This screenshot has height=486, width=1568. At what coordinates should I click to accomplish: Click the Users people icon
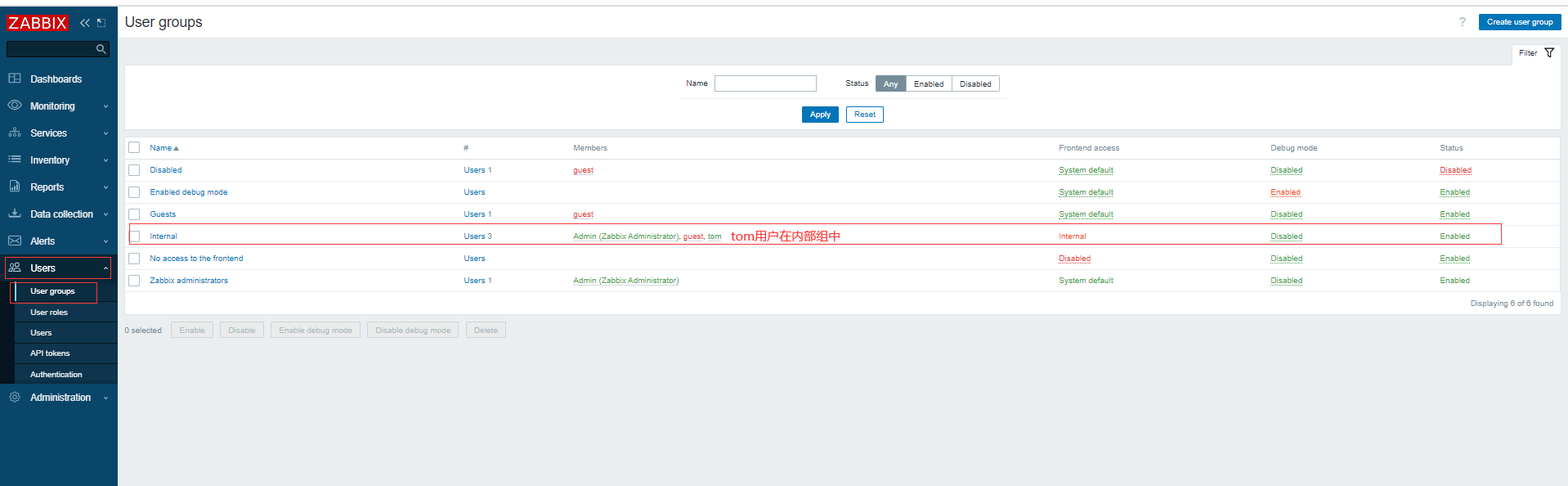click(15, 268)
